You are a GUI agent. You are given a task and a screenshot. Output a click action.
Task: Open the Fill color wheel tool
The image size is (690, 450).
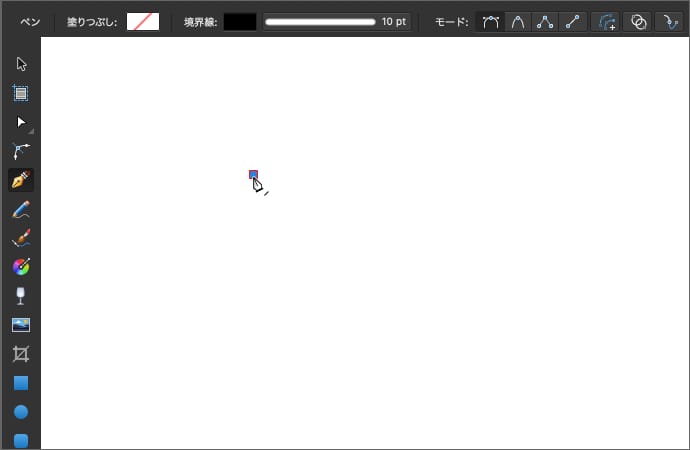[21, 267]
